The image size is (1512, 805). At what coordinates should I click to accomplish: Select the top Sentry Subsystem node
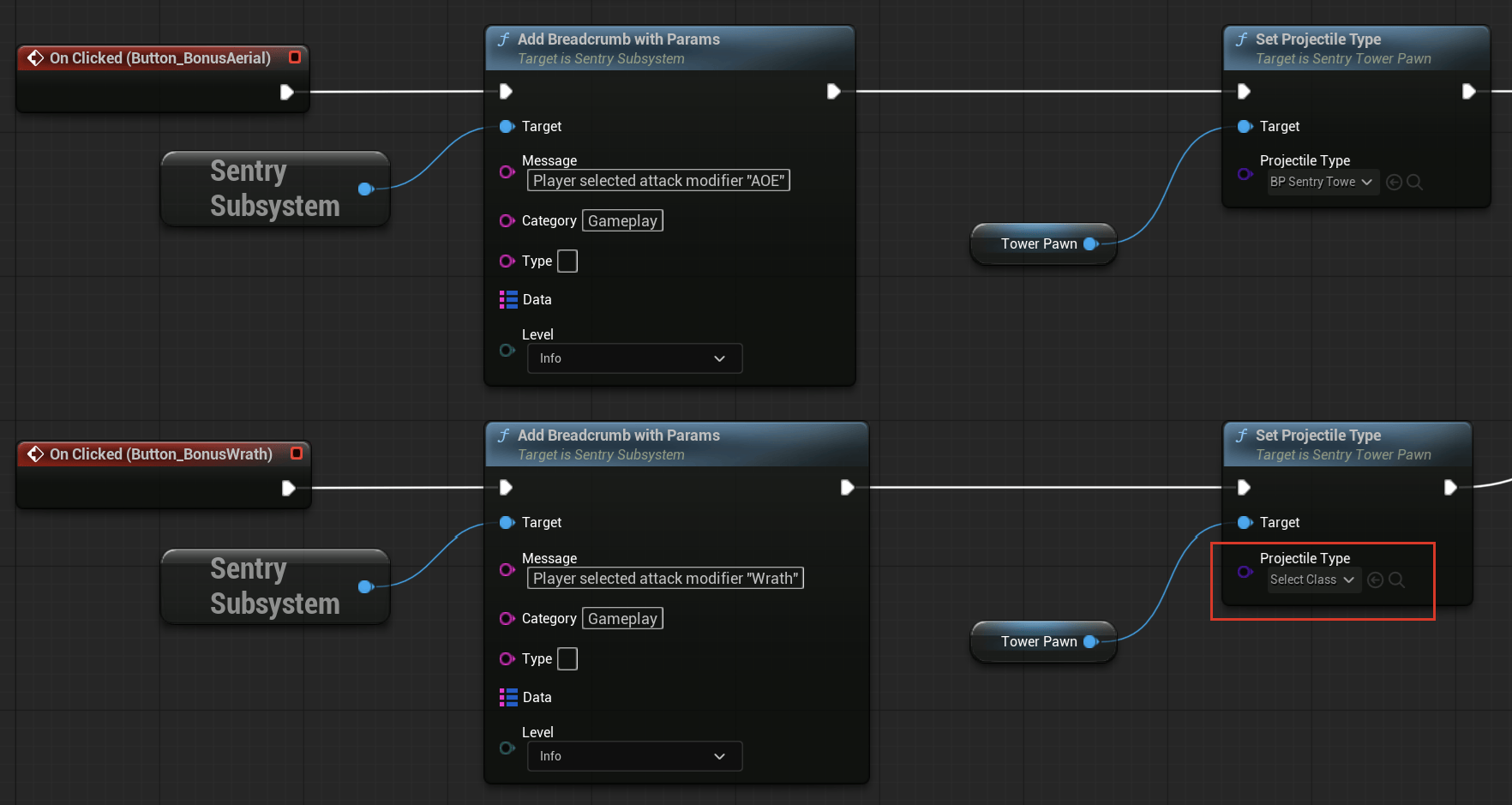275,189
